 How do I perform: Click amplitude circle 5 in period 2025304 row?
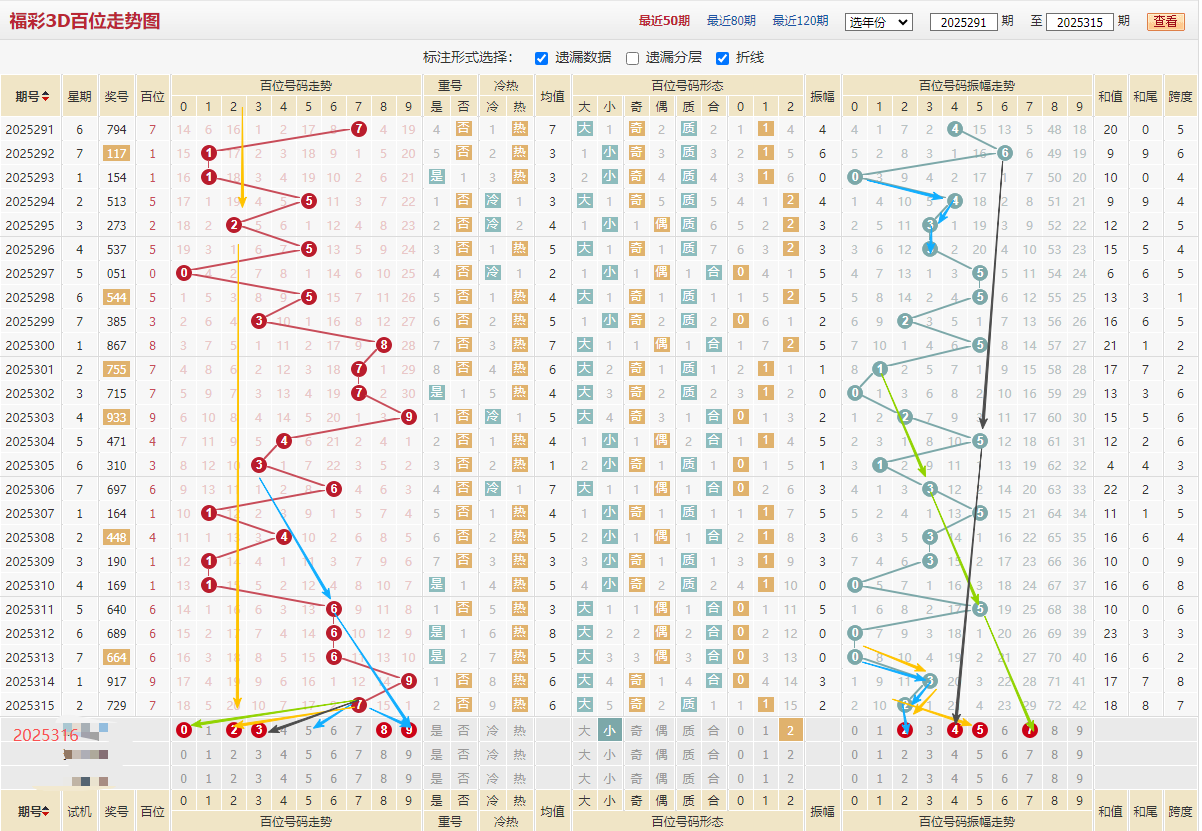tap(980, 441)
